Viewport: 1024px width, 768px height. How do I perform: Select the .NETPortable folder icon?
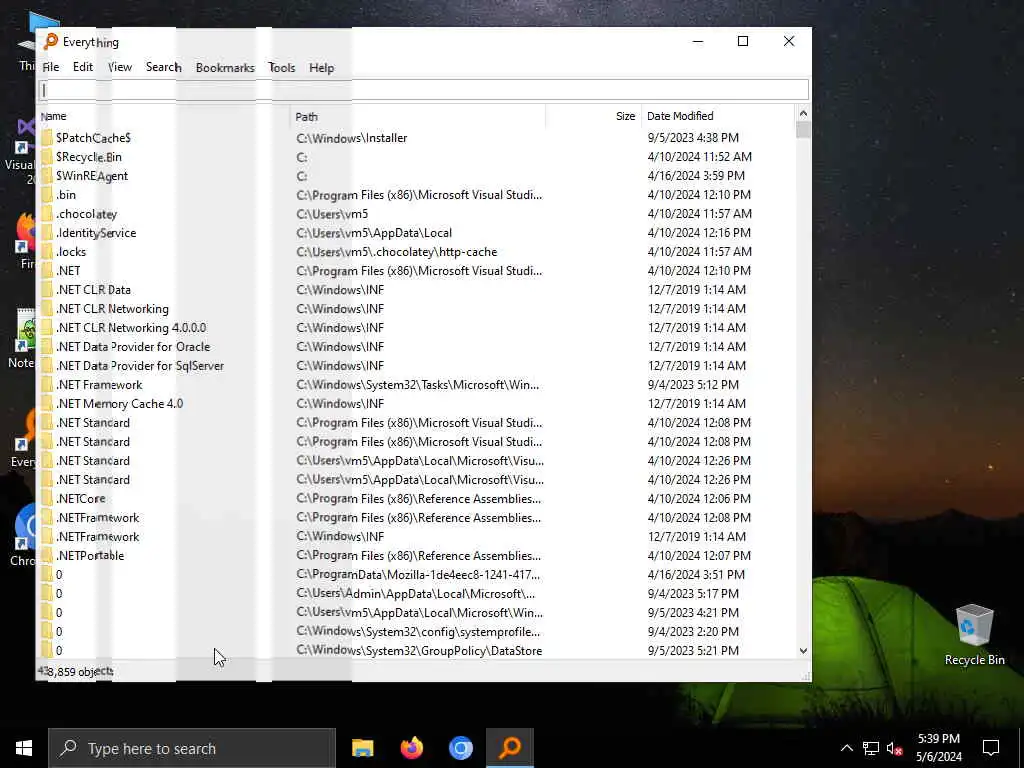[46, 555]
